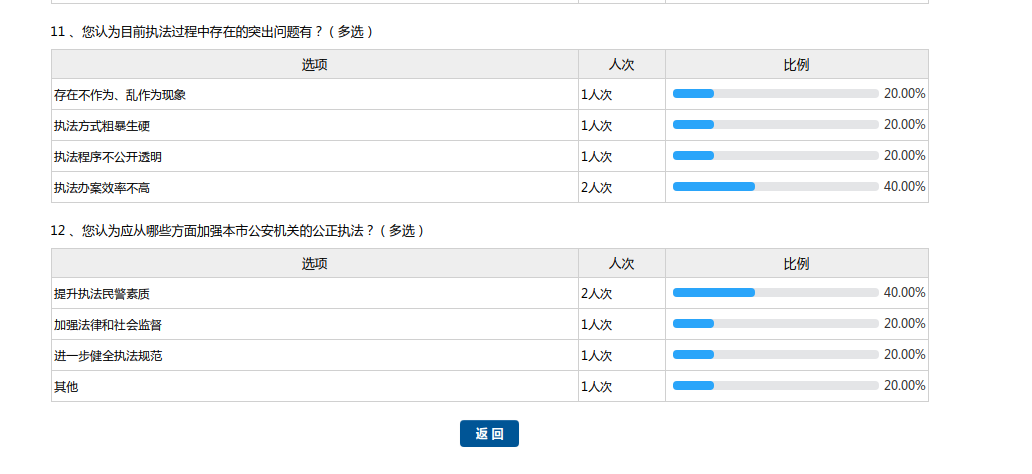This screenshot has width=1032, height=474.
Task: Click the 提升执法民警素质 option text
Action: (x=102, y=294)
